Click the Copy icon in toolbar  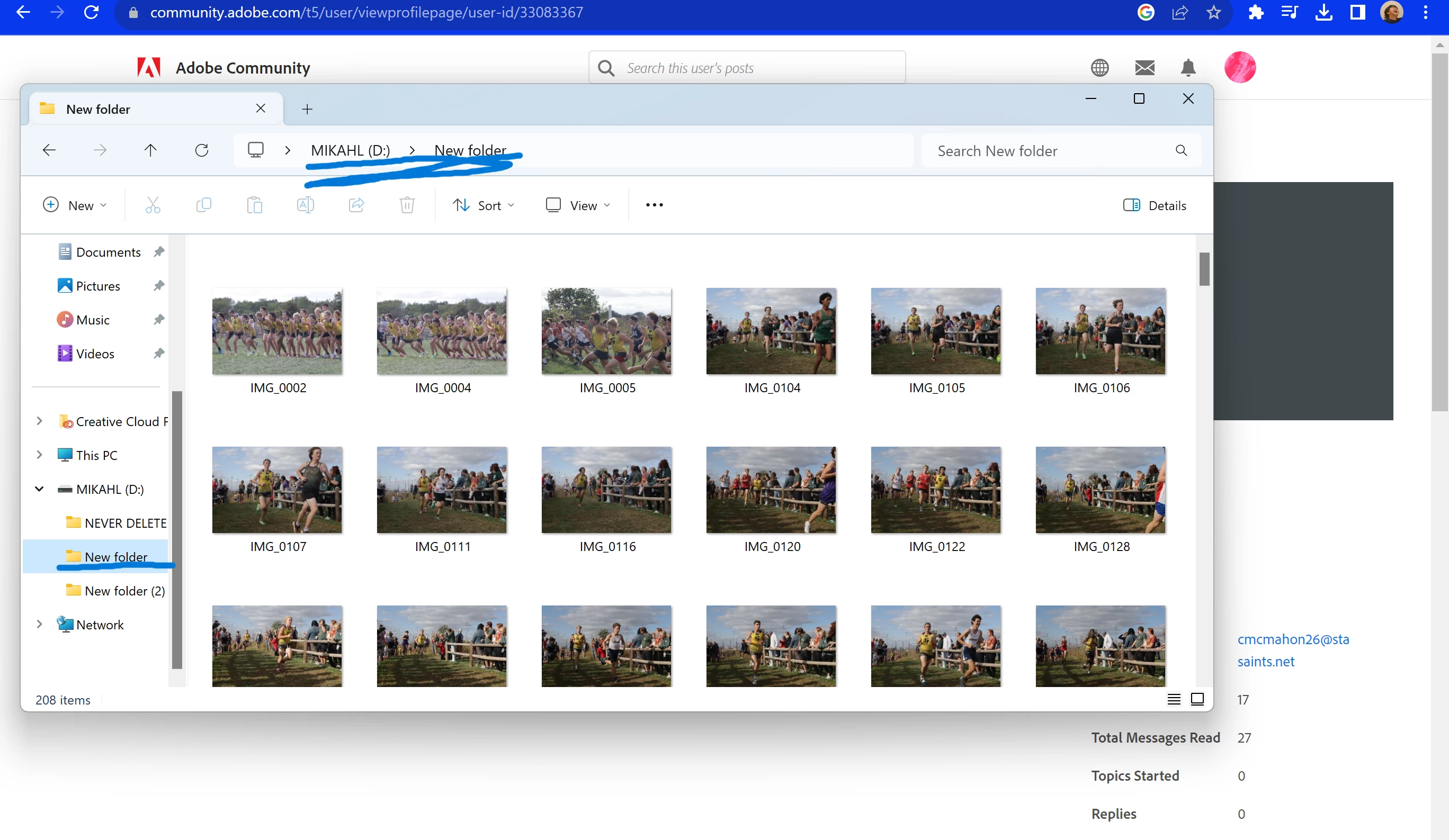pyautogui.click(x=203, y=205)
